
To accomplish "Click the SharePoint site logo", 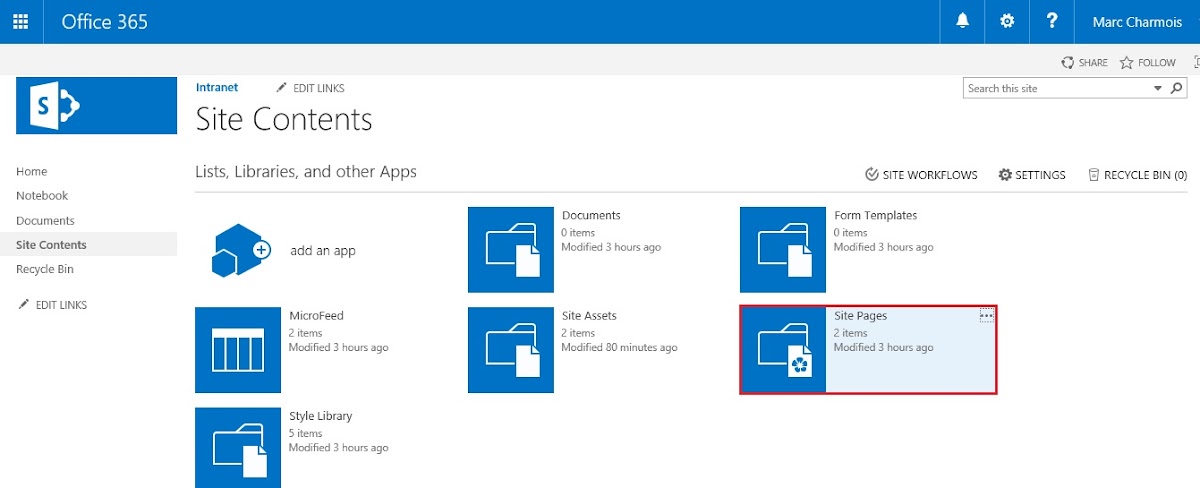I will pyautogui.click(x=96, y=105).
